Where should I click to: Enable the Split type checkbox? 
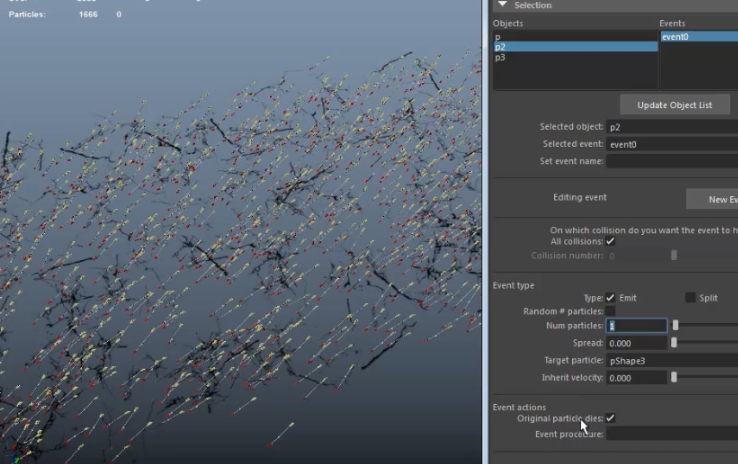pos(690,297)
